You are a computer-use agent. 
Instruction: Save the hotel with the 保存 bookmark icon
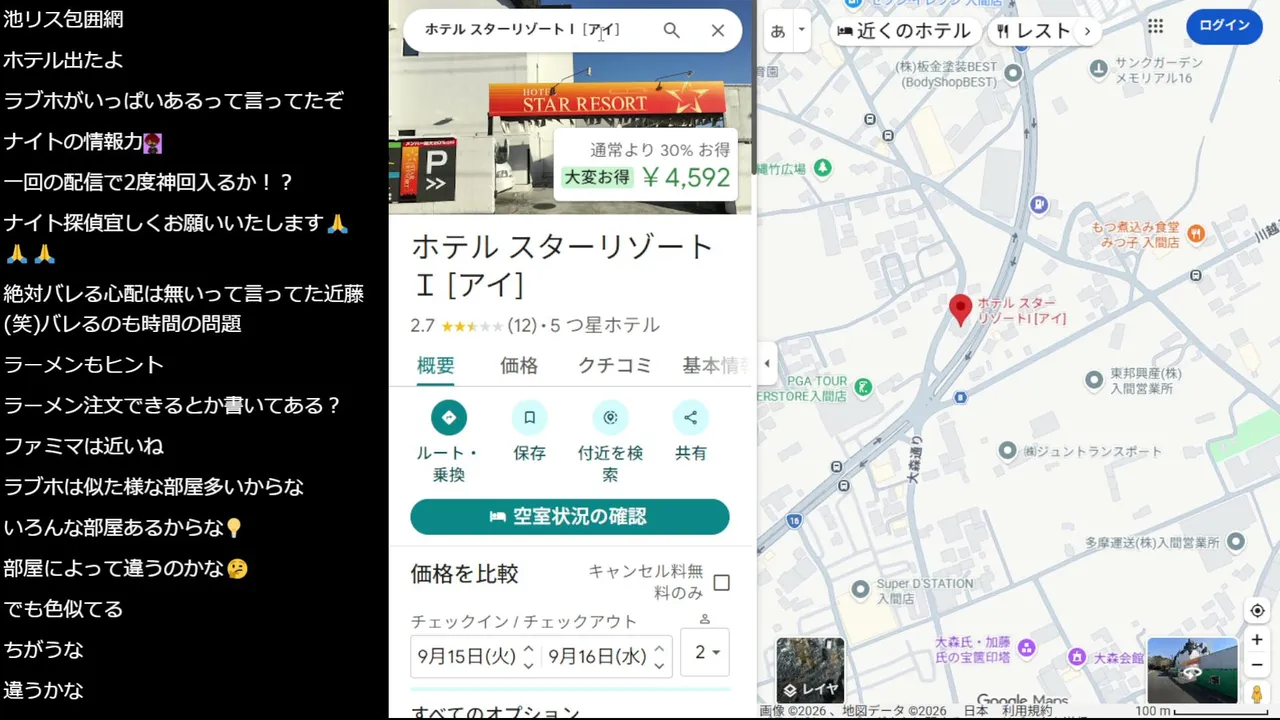click(530, 417)
